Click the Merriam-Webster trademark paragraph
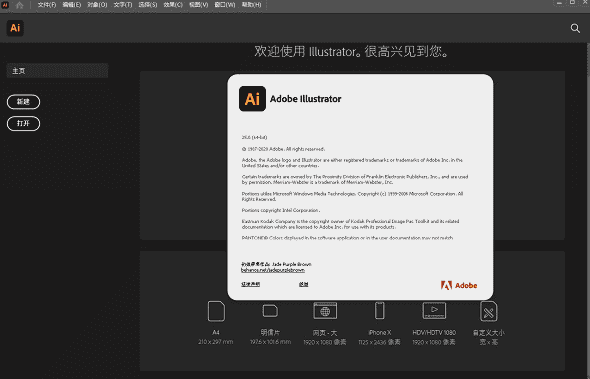590x379 pixels. (x=355, y=180)
